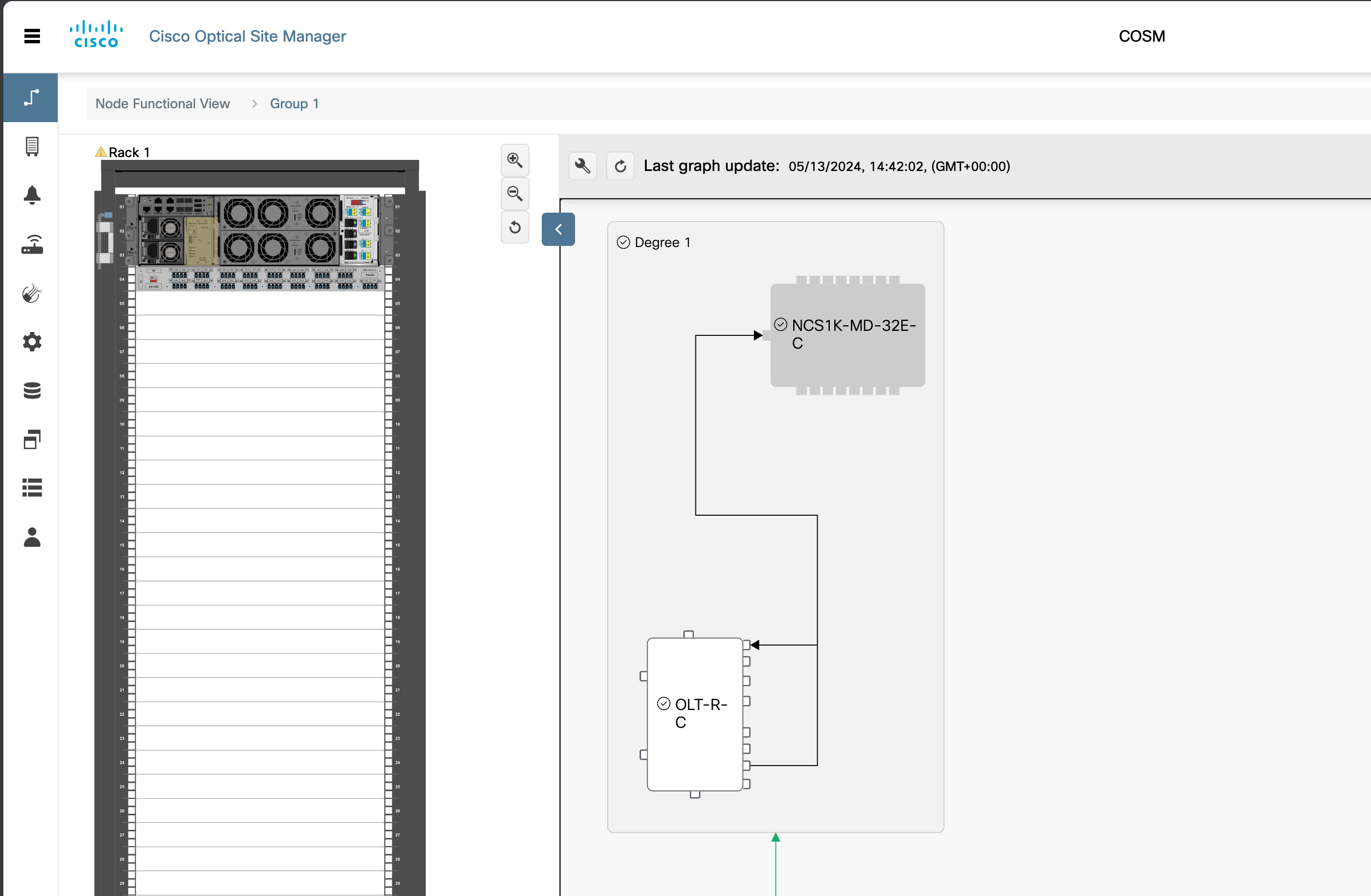Select the database sidebar icon
Screen dimensions: 1371x896
[x=31, y=391]
